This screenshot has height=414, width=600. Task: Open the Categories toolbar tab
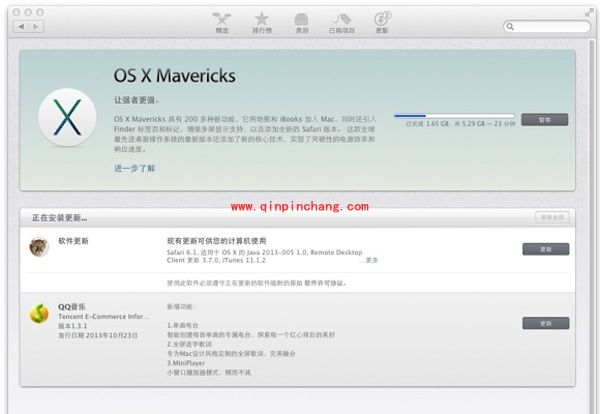(302, 23)
